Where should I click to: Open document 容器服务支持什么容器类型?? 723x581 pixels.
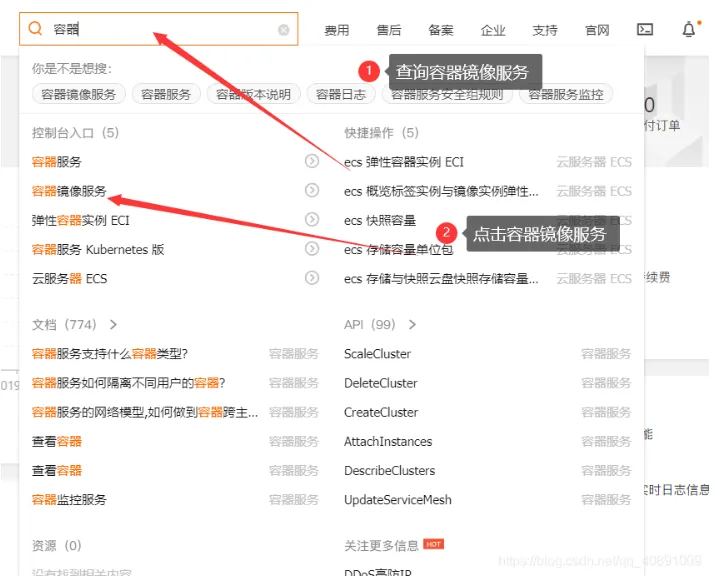coord(110,354)
